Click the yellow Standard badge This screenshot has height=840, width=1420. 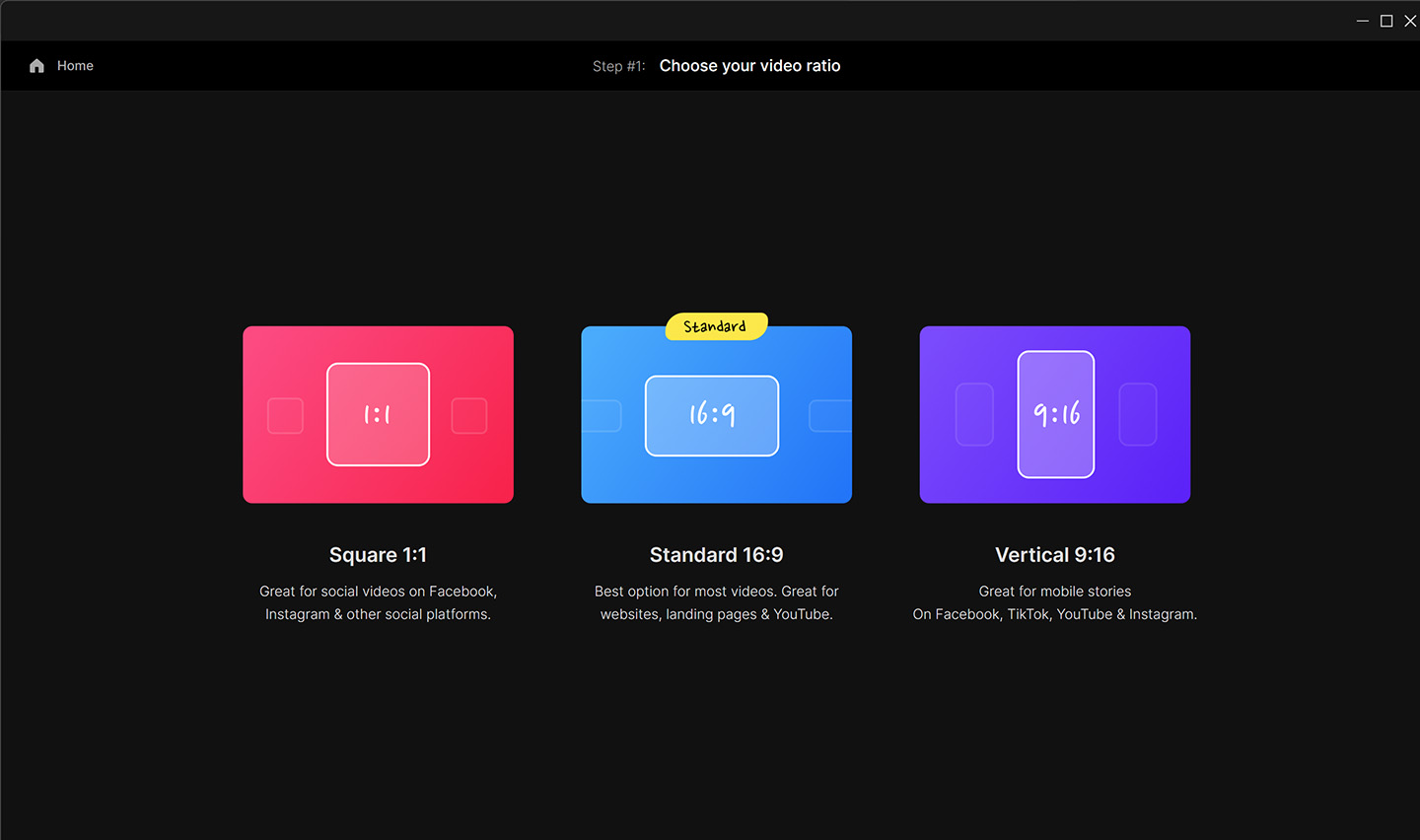tap(715, 326)
